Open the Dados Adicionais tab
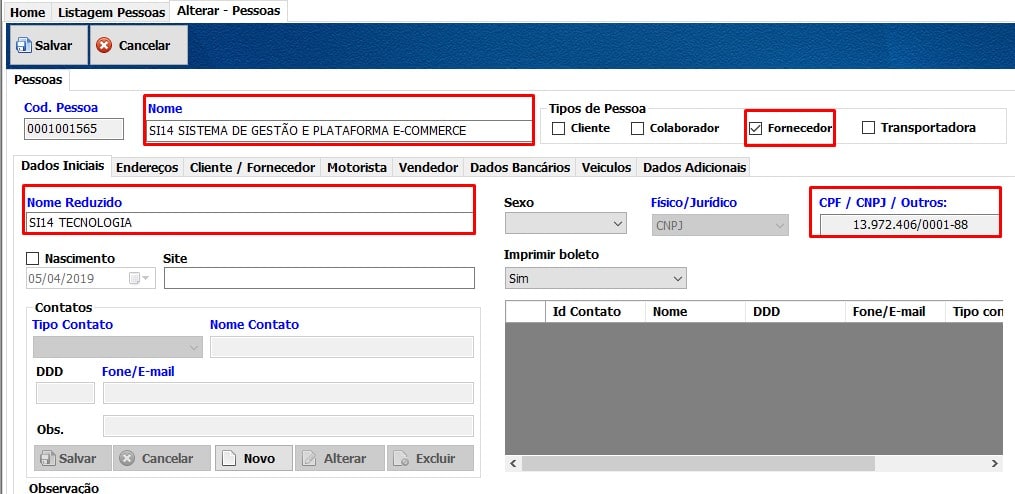This screenshot has width=1015, height=494. (695, 167)
